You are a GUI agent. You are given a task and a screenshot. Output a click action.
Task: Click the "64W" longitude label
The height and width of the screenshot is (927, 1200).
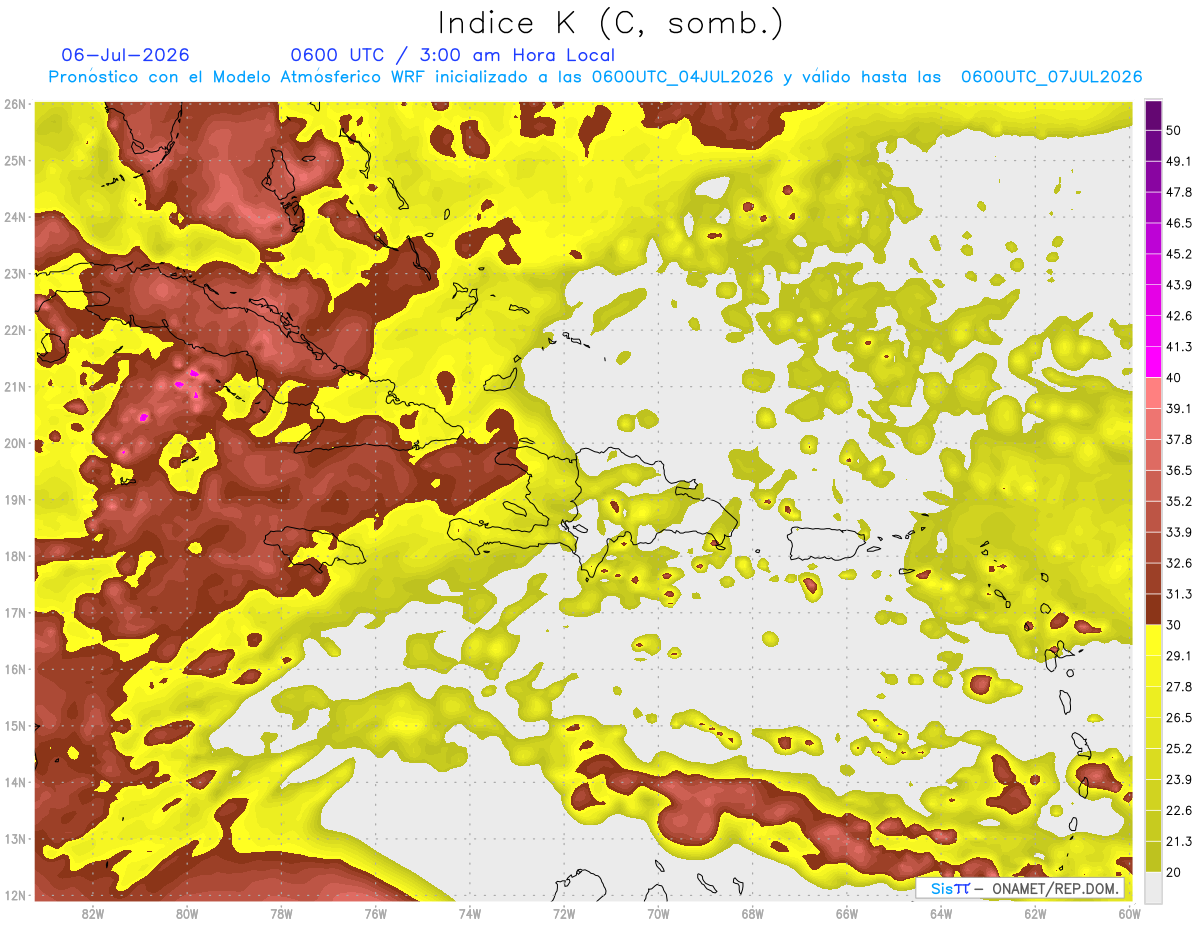coord(941,914)
